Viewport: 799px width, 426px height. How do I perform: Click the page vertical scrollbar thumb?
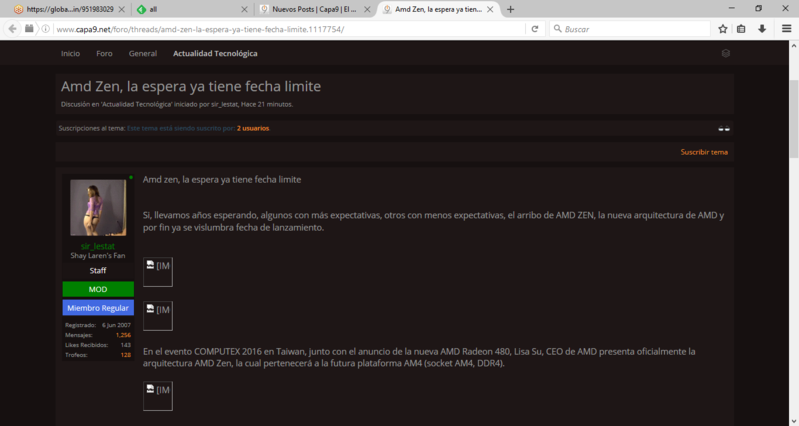point(793,119)
